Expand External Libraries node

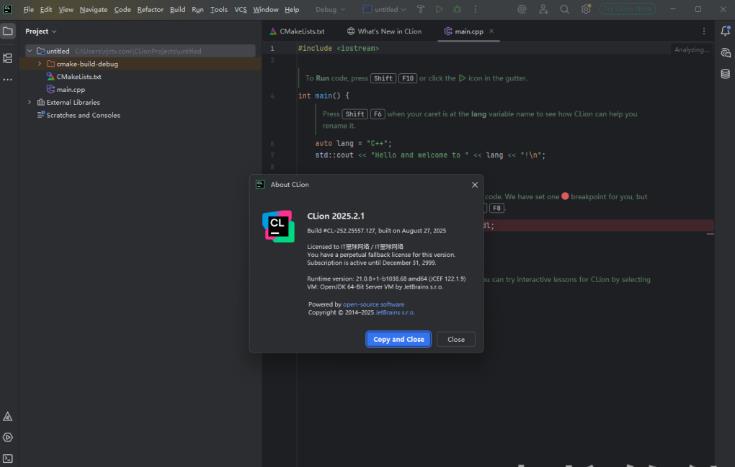(29, 102)
